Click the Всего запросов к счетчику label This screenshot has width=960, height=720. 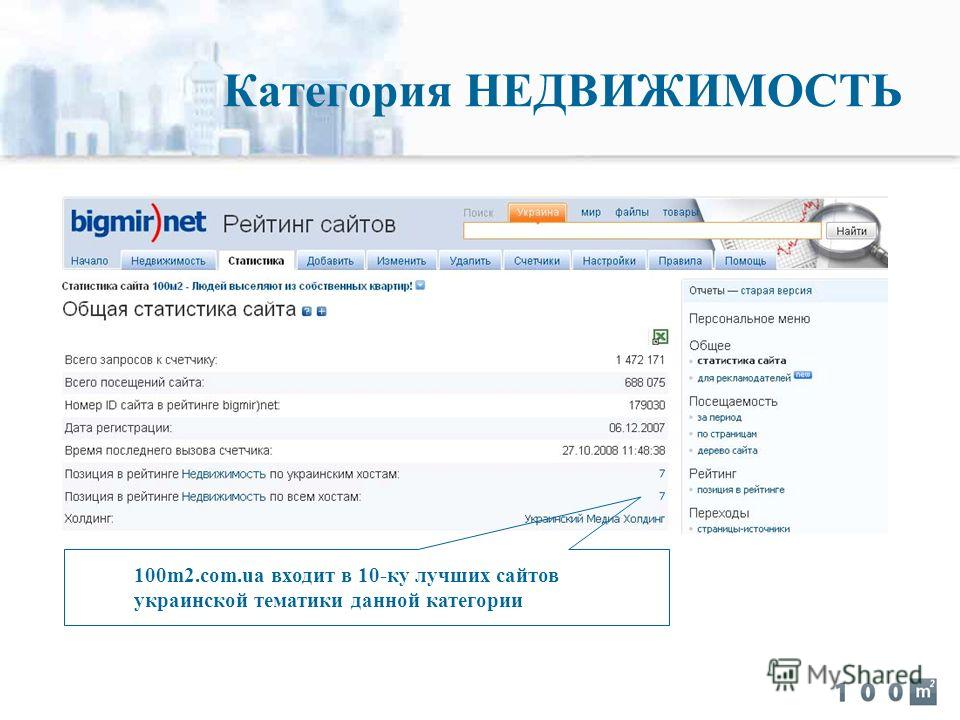pos(141,360)
